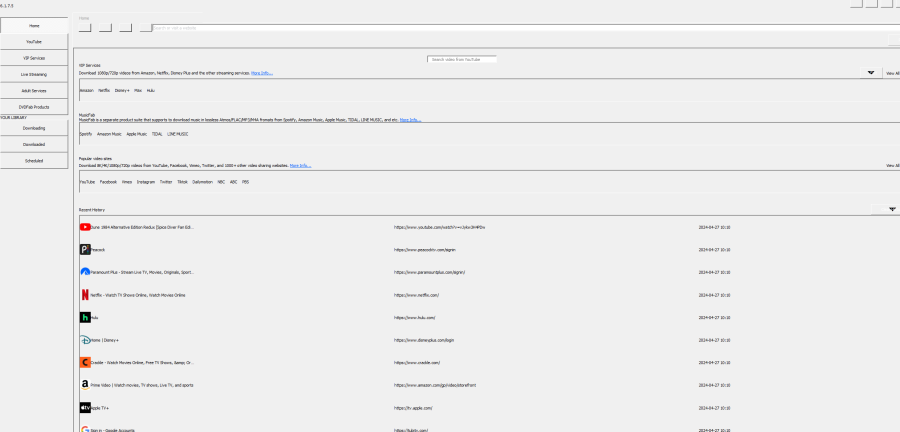Viewport: 900px width, 432px height.
Task: Open the Disney+ icon in history
Action: click(x=85, y=340)
